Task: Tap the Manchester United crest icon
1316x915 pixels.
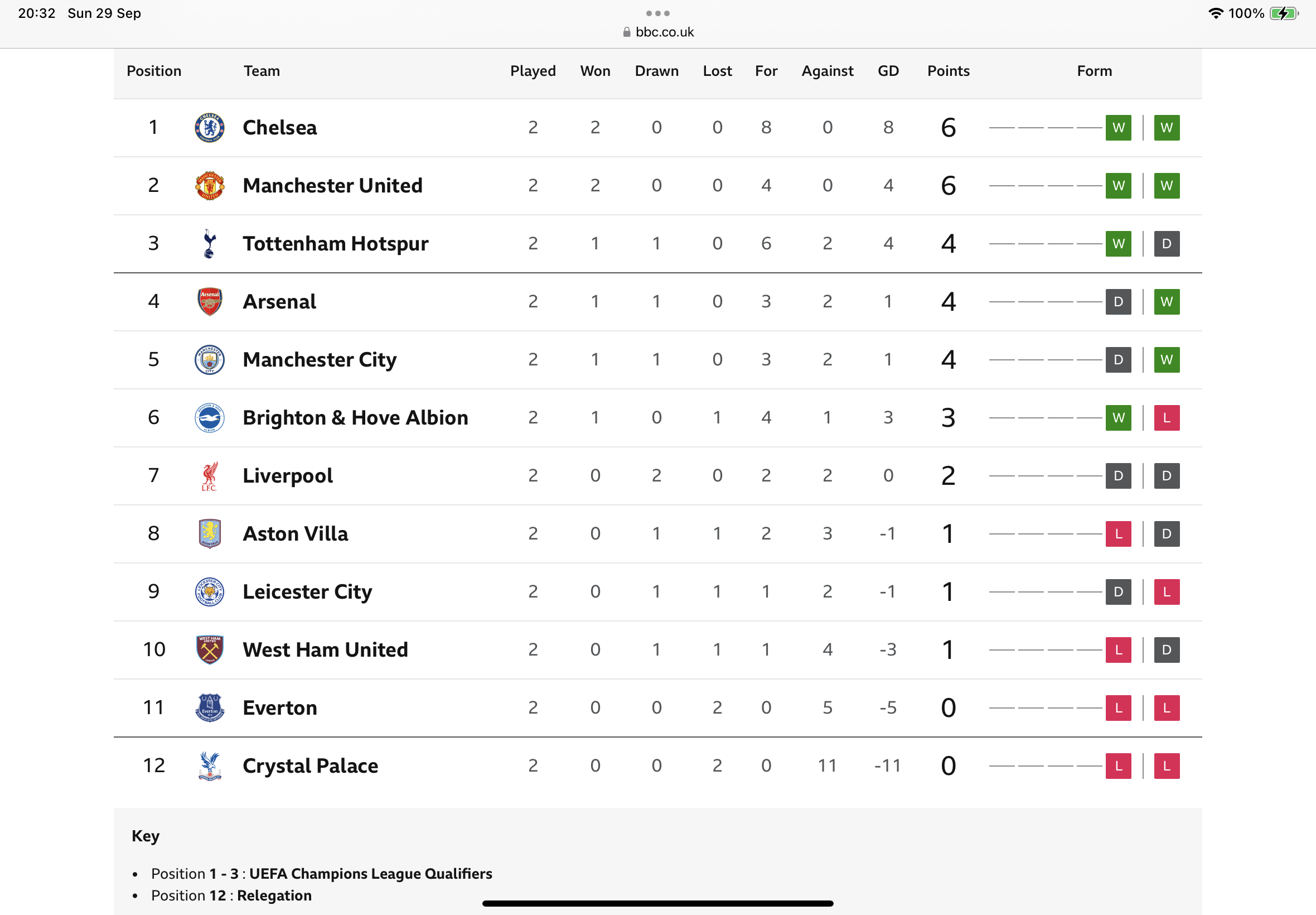Action: coord(210,185)
